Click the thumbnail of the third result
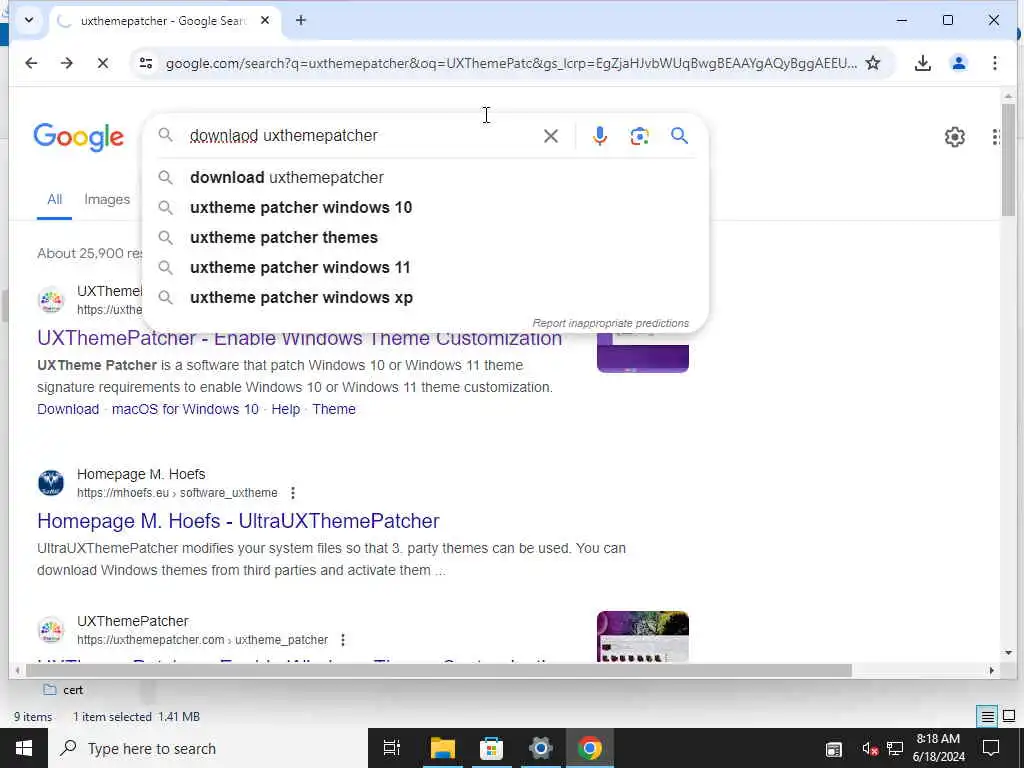Image resolution: width=1024 pixels, height=768 pixels. point(643,637)
